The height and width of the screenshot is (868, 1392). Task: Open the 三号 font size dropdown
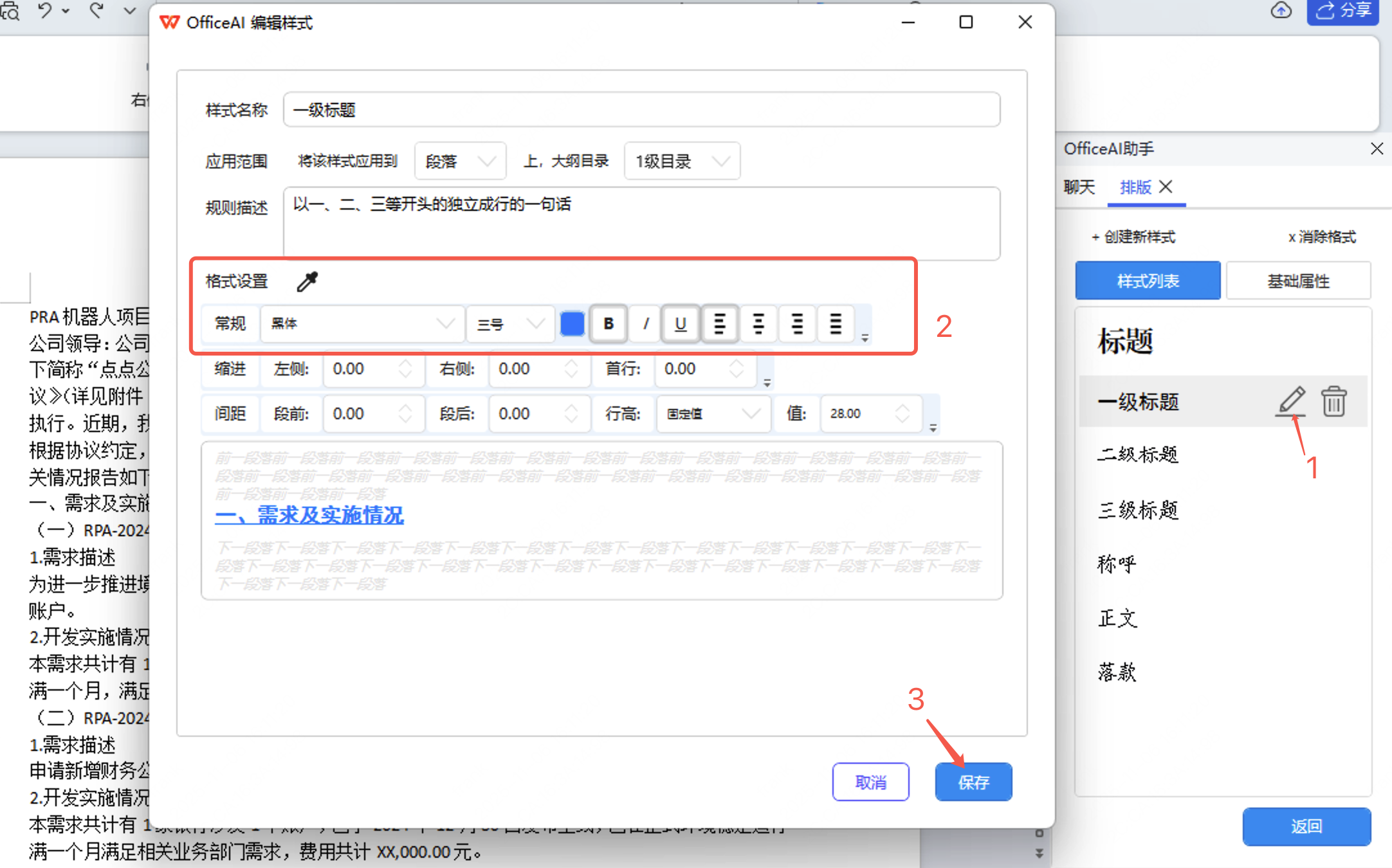pos(510,324)
